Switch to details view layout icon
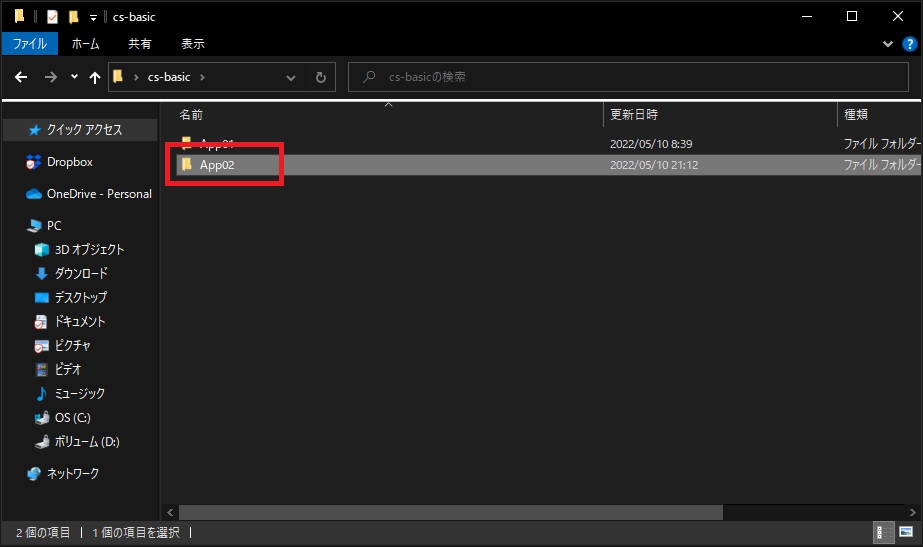This screenshot has height=547, width=923. [884, 532]
